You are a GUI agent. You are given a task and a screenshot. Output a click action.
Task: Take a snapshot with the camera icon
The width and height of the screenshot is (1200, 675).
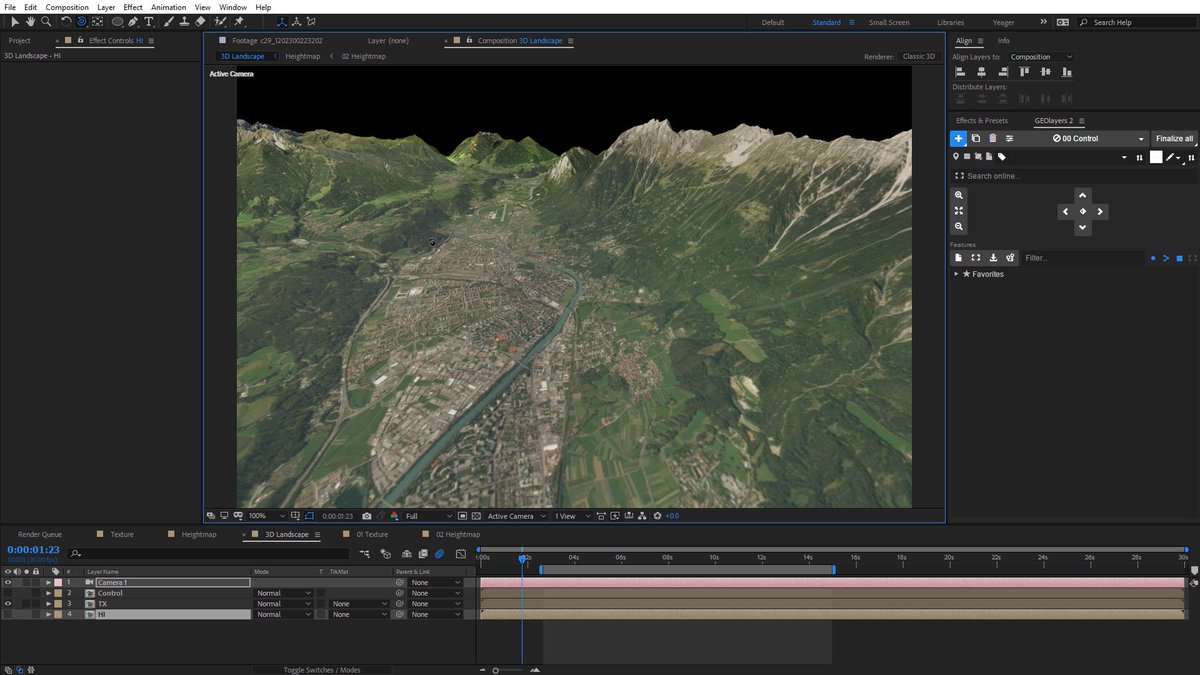pos(367,516)
